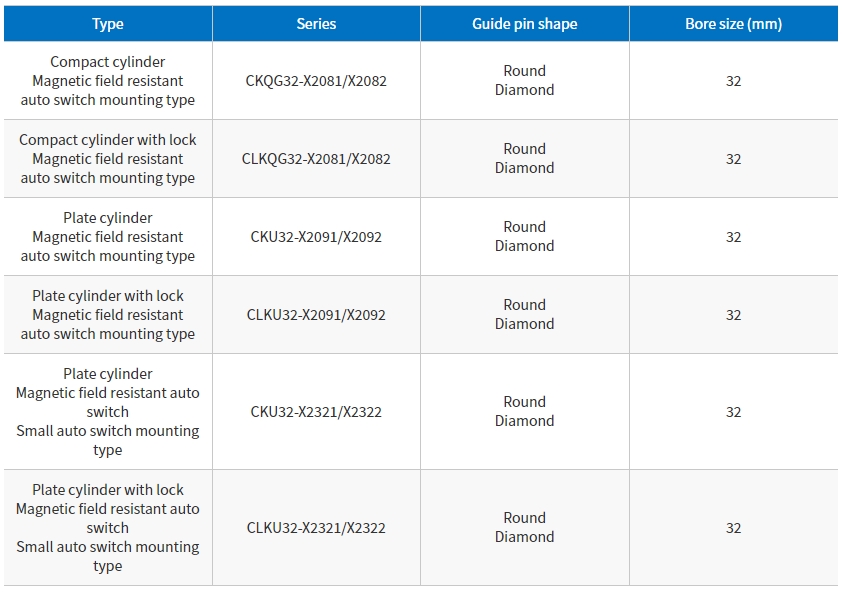Click the Type column header
This screenshot has height=607, width=842.
108,24
